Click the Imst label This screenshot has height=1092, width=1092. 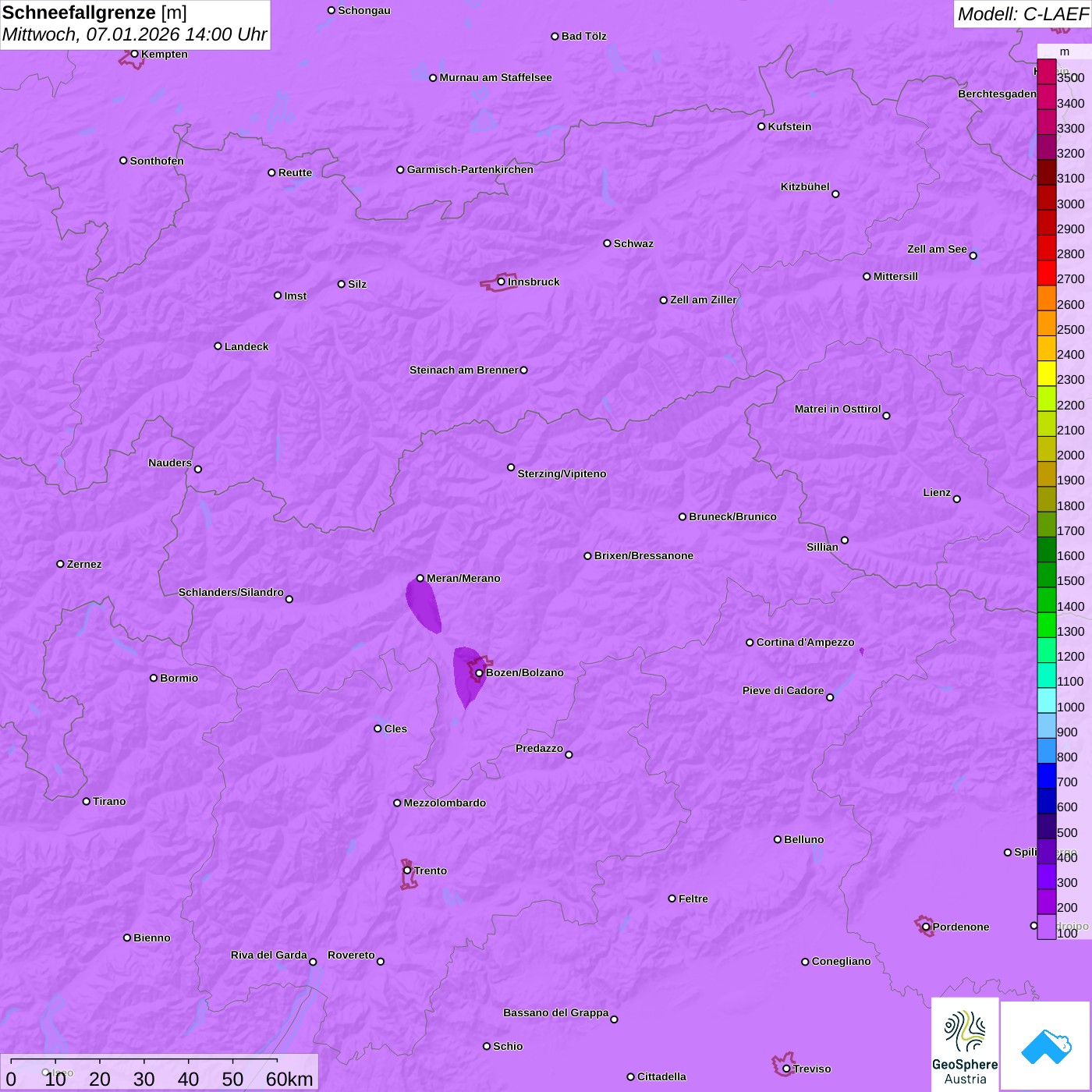coord(296,296)
